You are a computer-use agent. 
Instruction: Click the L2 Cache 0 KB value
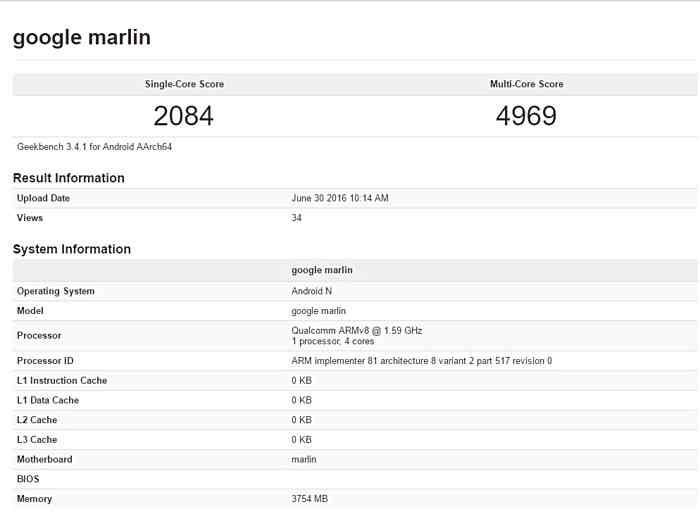[x=301, y=419]
